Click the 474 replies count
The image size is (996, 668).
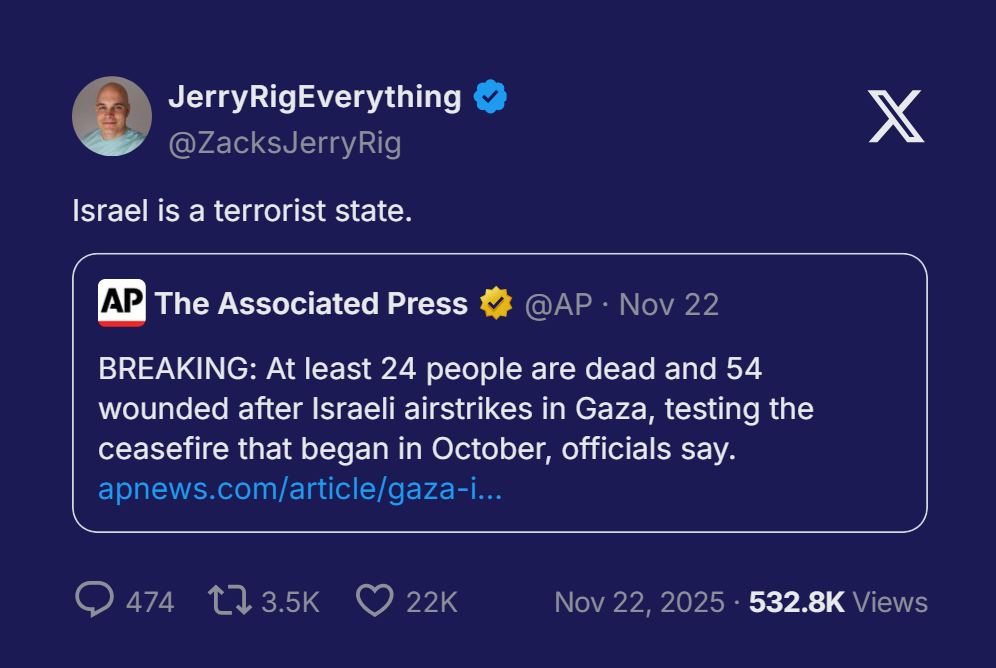tap(150, 602)
